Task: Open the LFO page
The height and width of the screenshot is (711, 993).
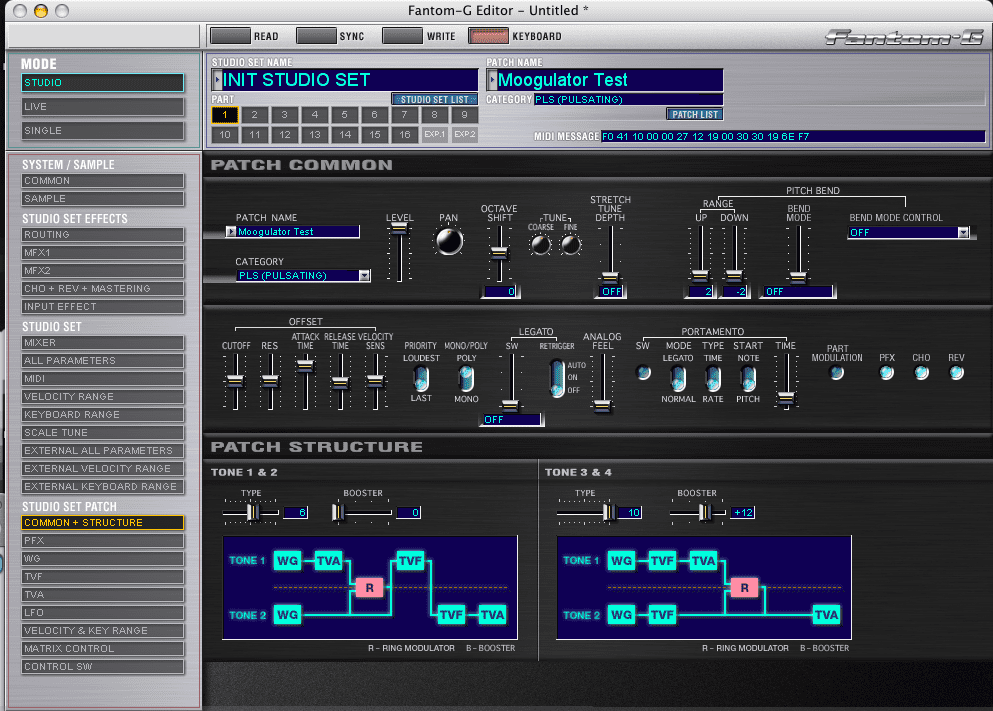Action: (x=103, y=612)
